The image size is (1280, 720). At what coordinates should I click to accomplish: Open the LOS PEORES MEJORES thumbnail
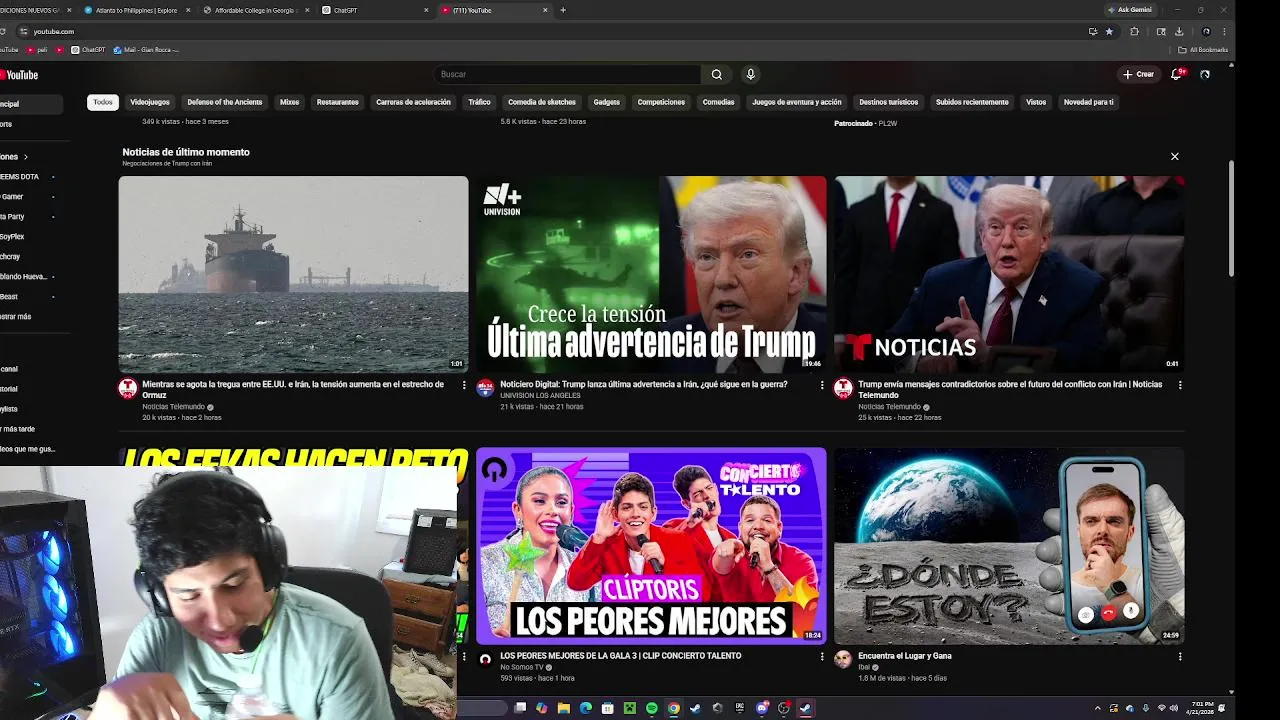tap(651, 546)
